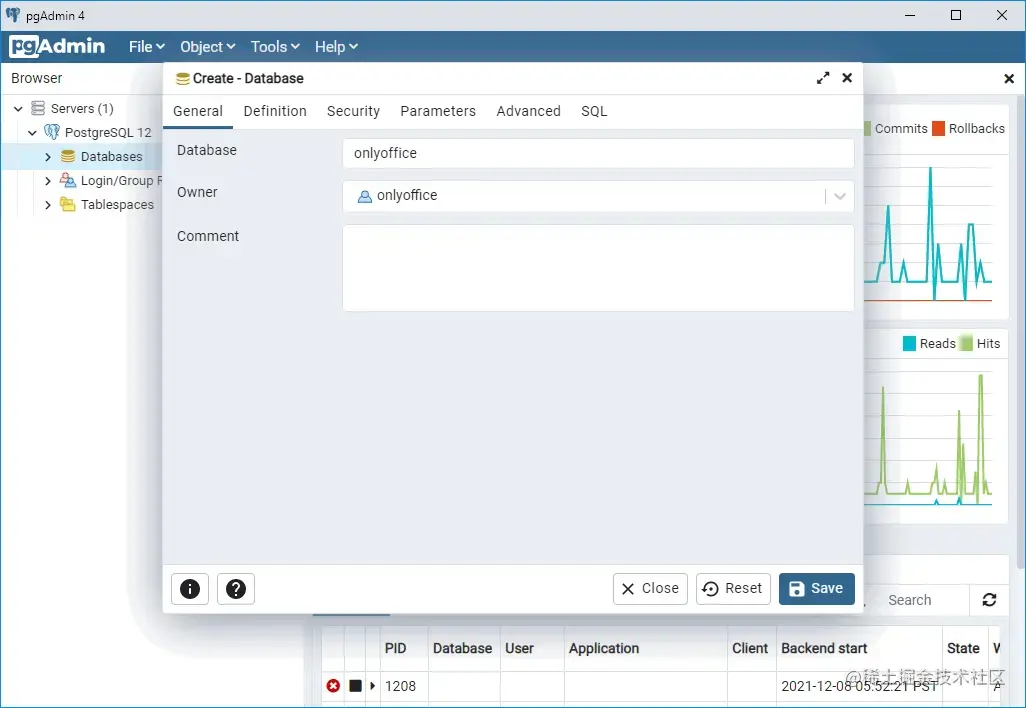The image size is (1026, 708).
Task: Click the Application column header
Action: click(x=604, y=648)
